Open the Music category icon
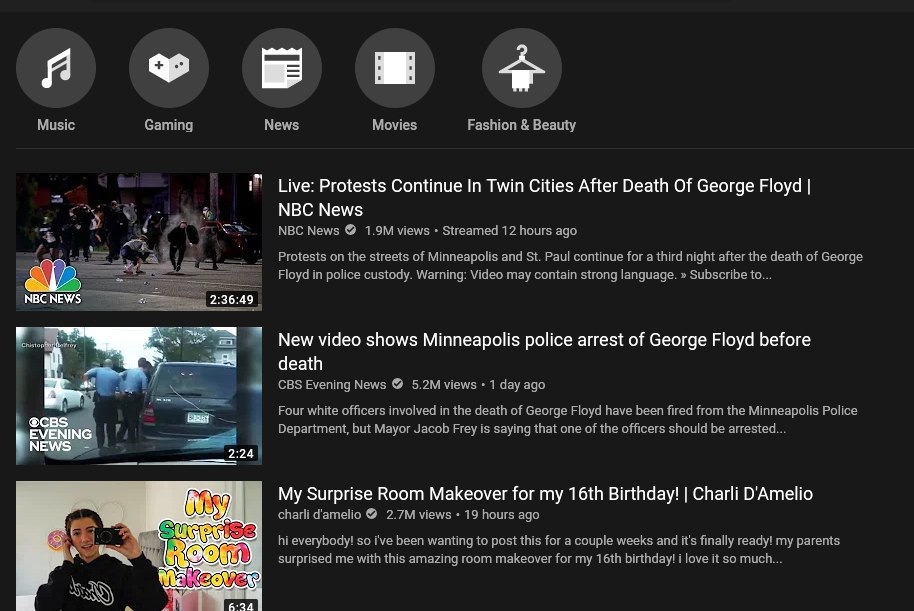Viewport: 914px width, 611px height. coord(56,68)
